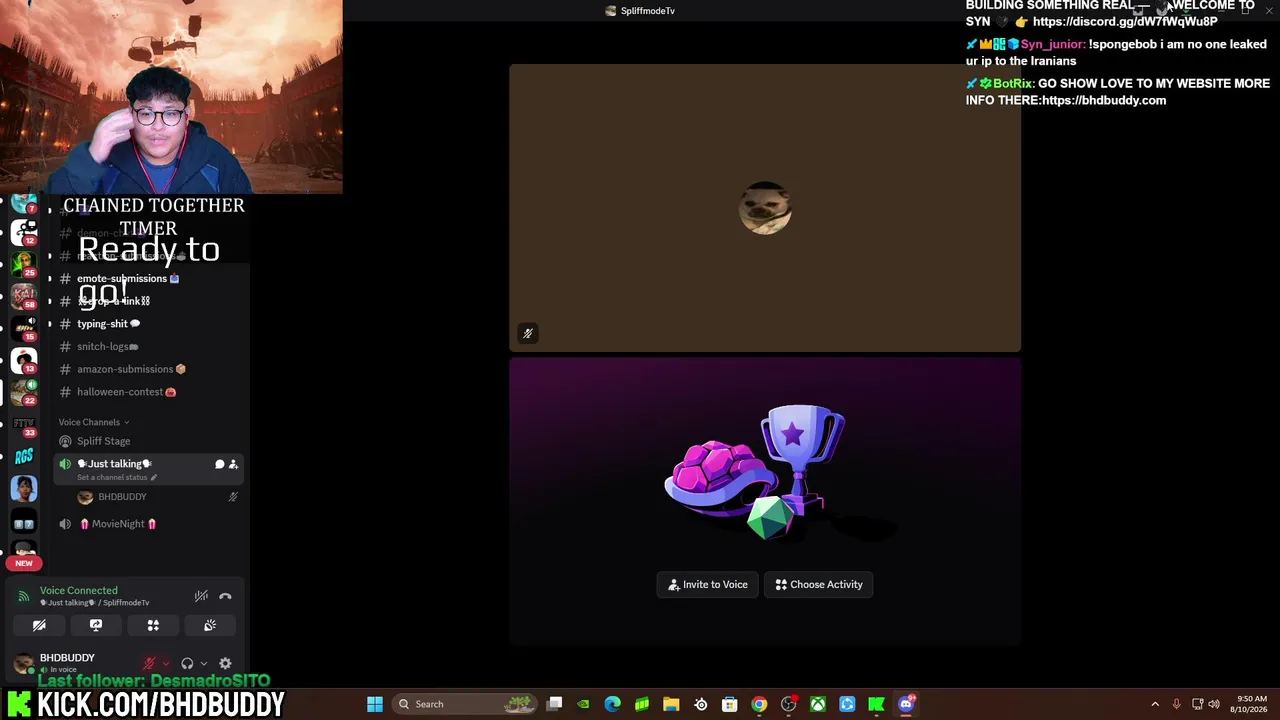Image resolution: width=1280 pixels, height=720 pixels.
Task: Click NEW unread servers indicator
Action: tap(24, 563)
